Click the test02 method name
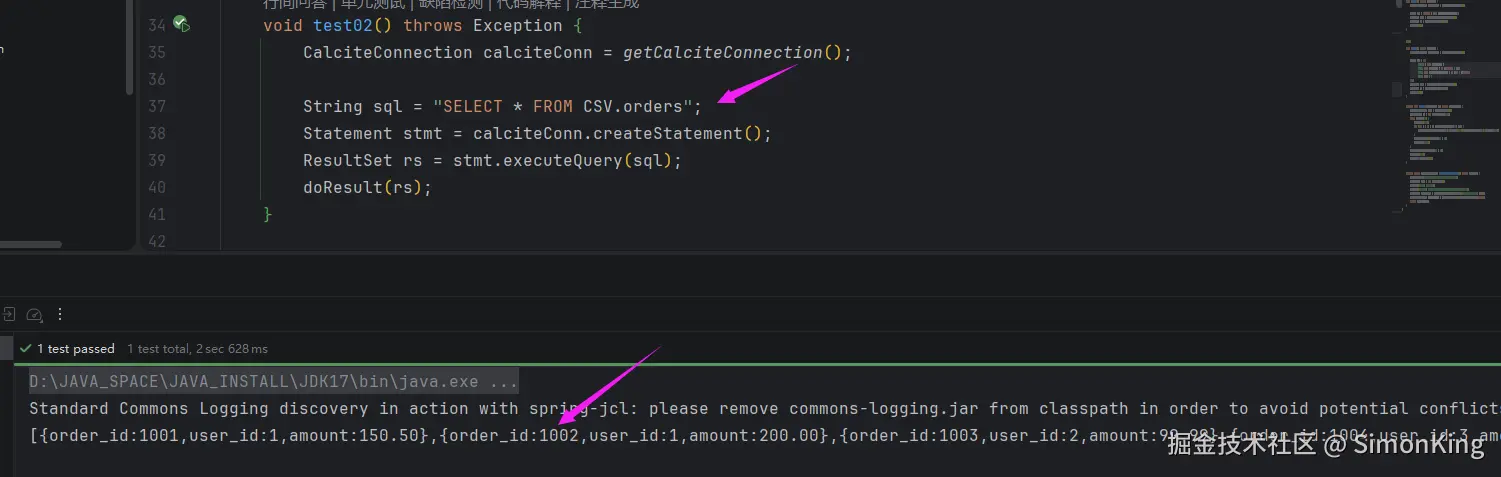The width and height of the screenshot is (1501, 477). pos(342,26)
